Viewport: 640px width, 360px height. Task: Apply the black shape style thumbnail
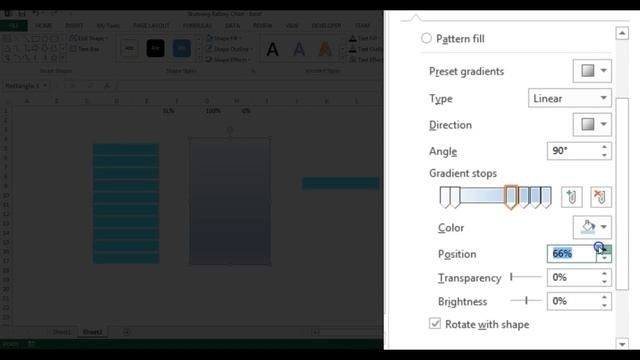coord(156,48)
